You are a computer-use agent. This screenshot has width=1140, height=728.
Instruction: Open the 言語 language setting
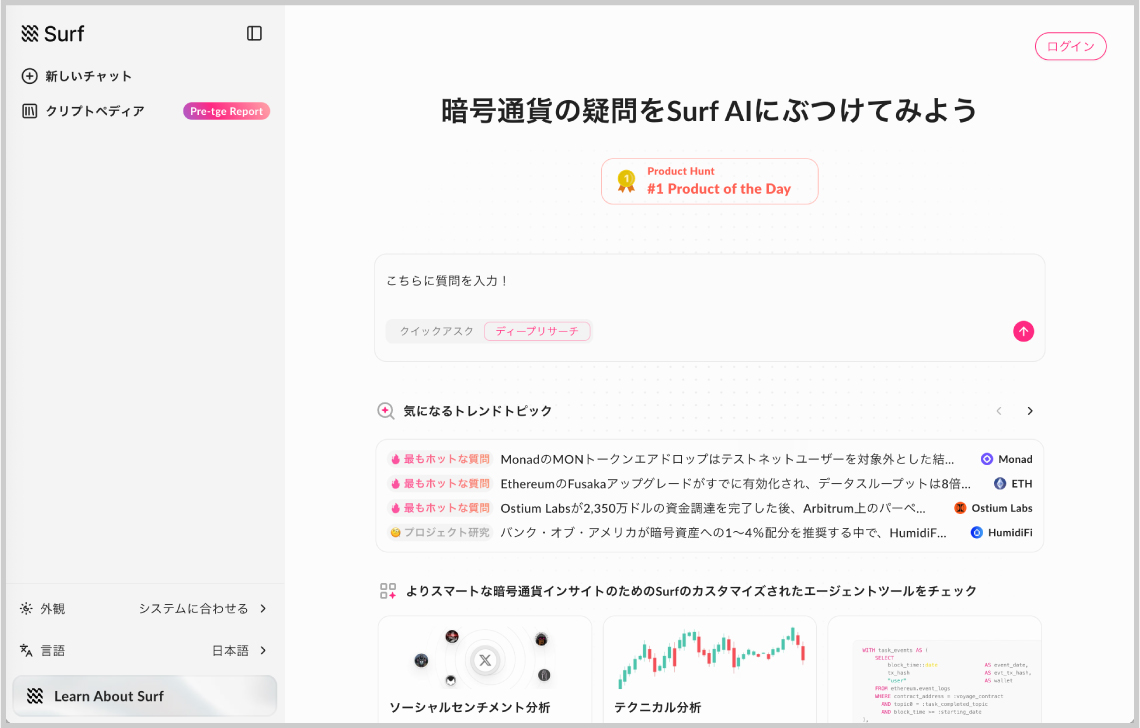[x=144, y=650]
